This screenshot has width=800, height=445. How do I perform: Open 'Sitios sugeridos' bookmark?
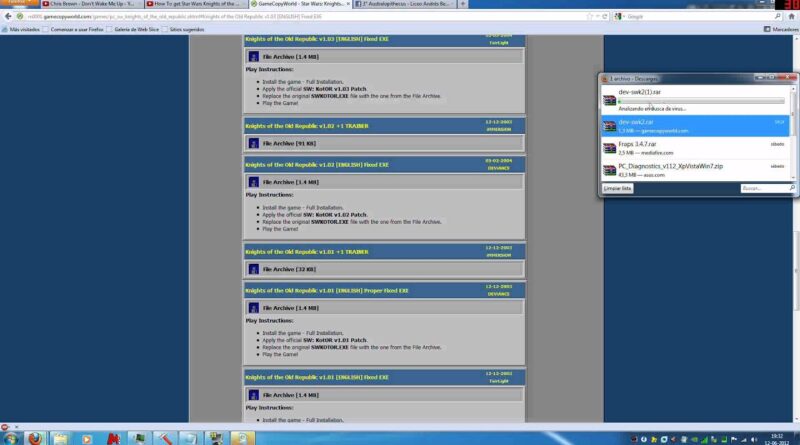coord(183,30)
